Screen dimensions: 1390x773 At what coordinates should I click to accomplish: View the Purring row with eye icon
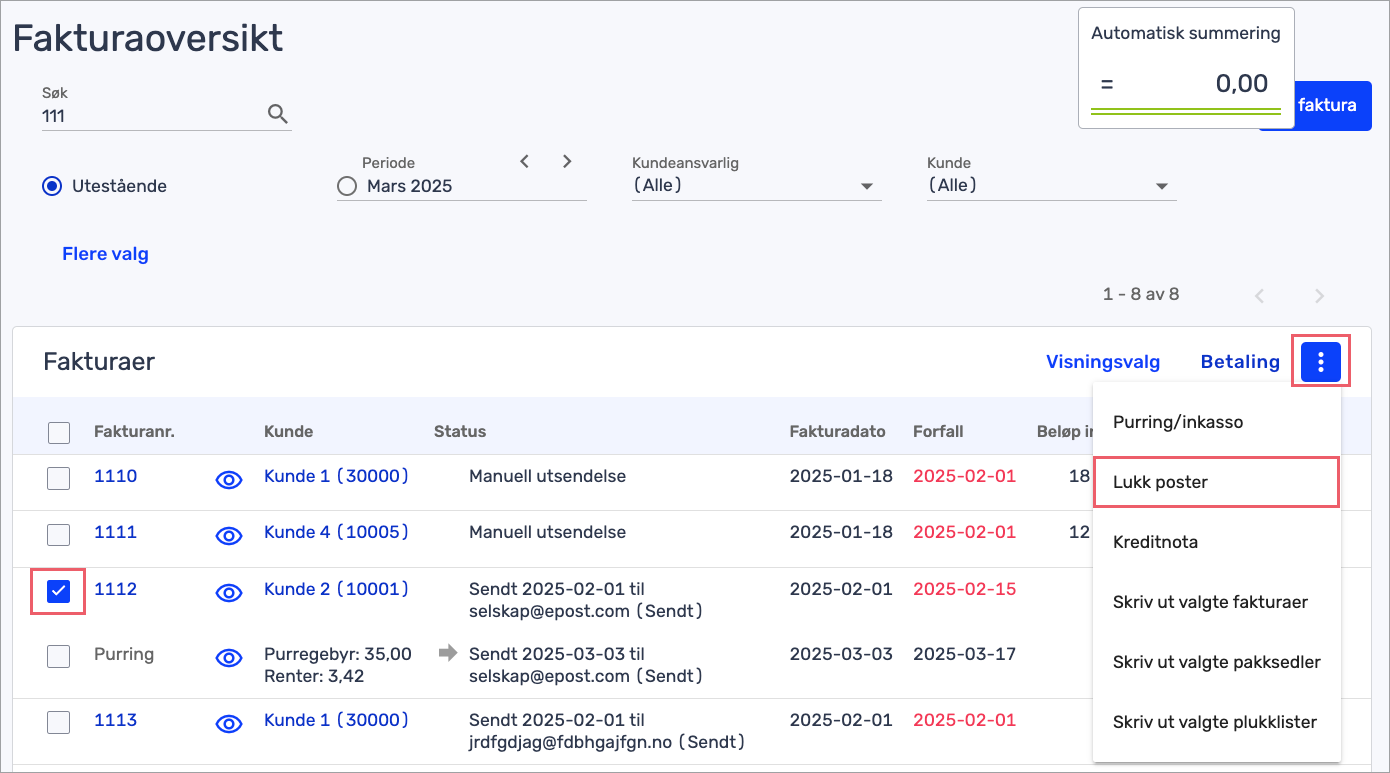[229, 657]
